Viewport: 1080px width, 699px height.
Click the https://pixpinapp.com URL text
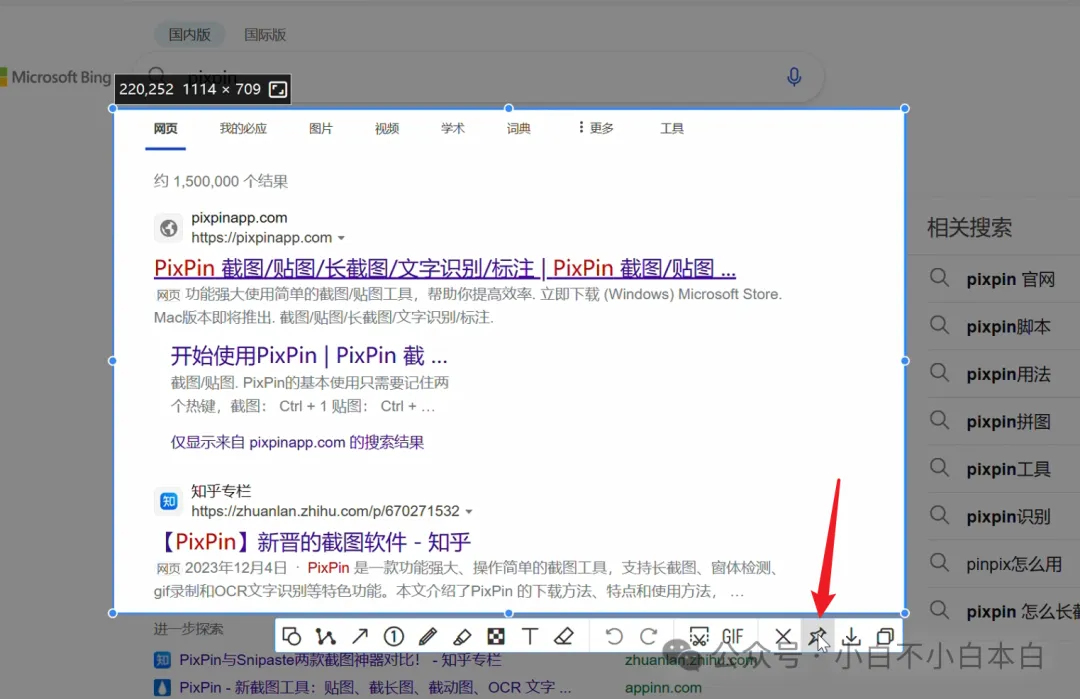(262, 238)
